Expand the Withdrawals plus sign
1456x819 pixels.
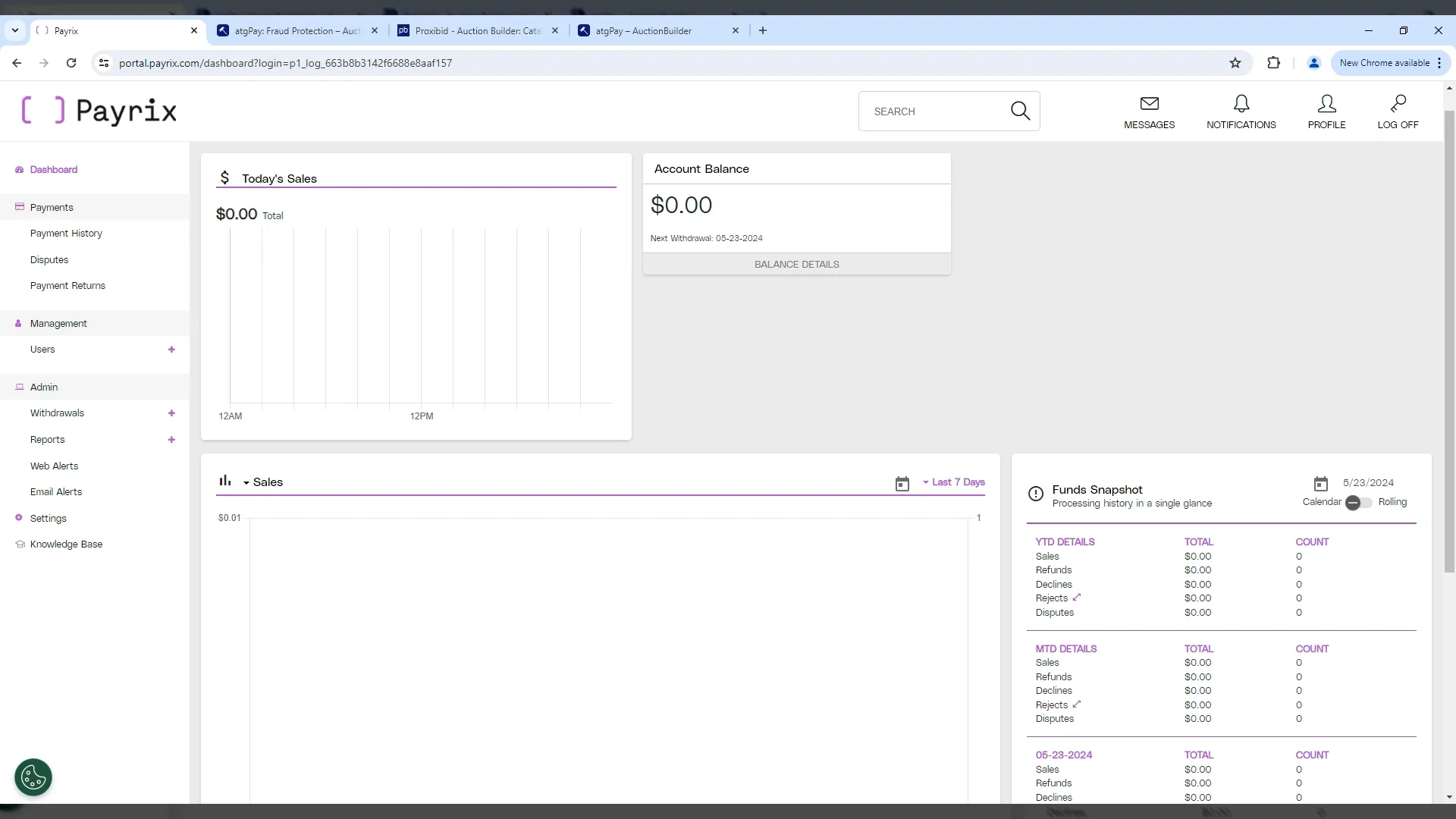(x=171, y=413)
